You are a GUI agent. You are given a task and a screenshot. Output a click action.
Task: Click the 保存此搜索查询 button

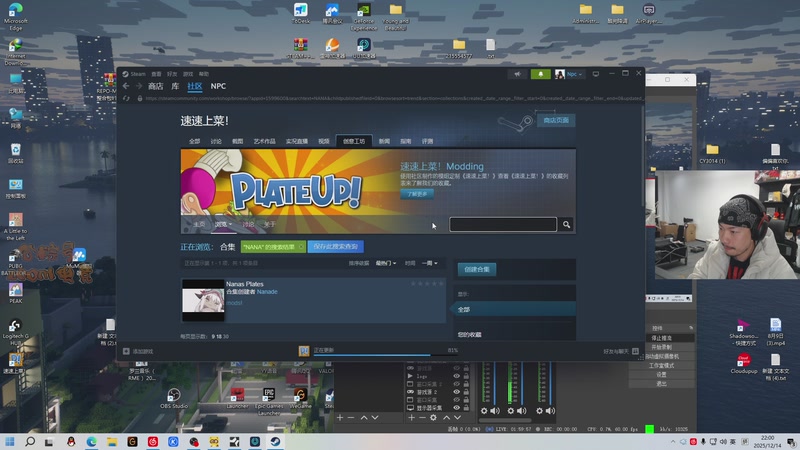click(x=335, y=246)
